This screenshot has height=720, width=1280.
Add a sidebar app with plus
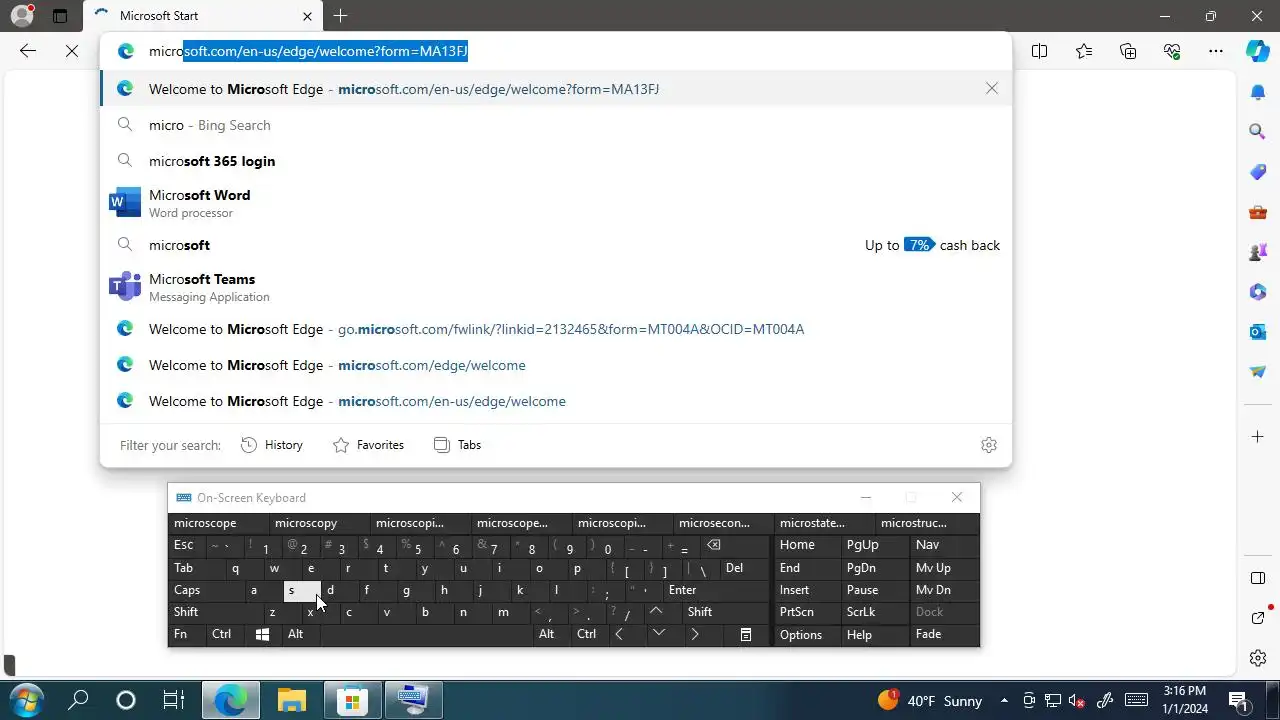1258,437
